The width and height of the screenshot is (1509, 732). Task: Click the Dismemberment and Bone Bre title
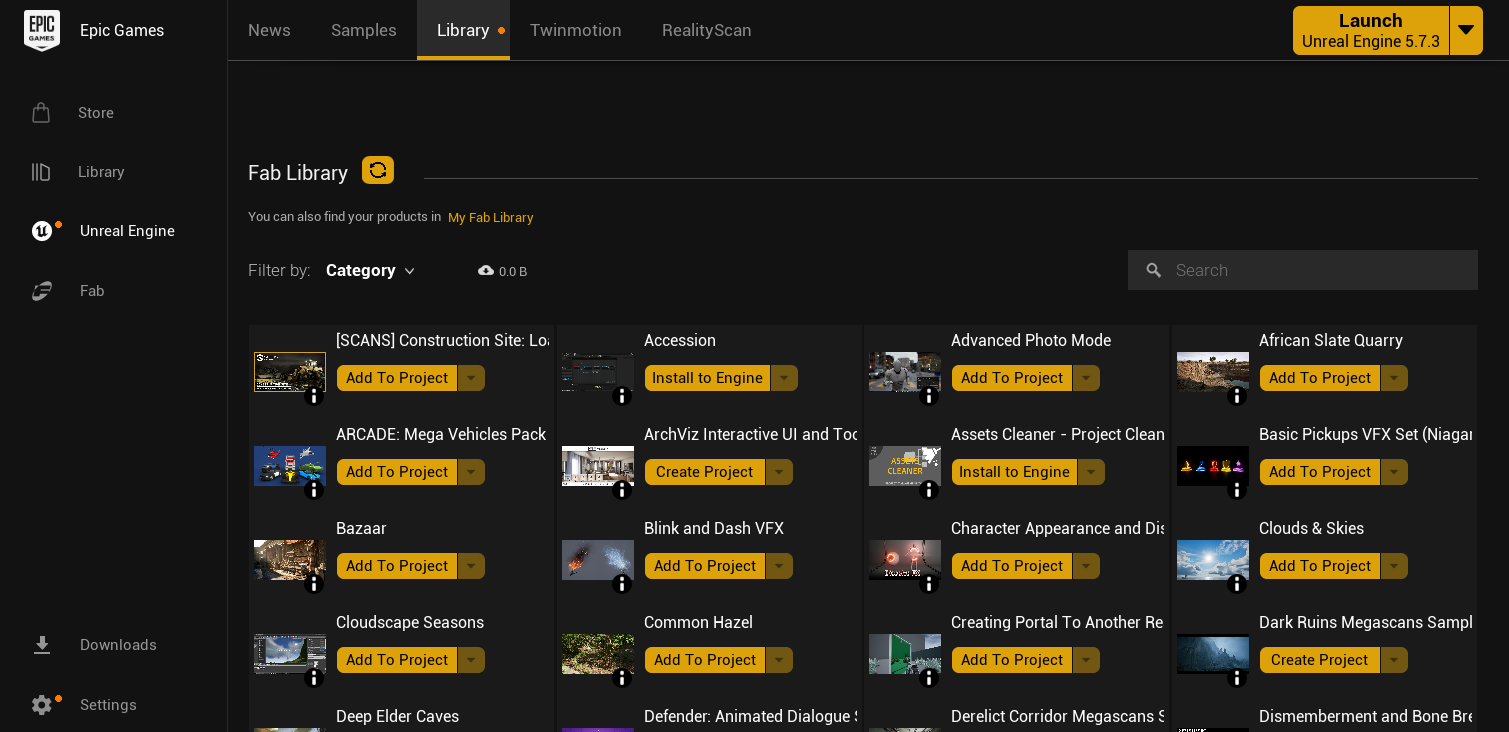pos(1366,716)
